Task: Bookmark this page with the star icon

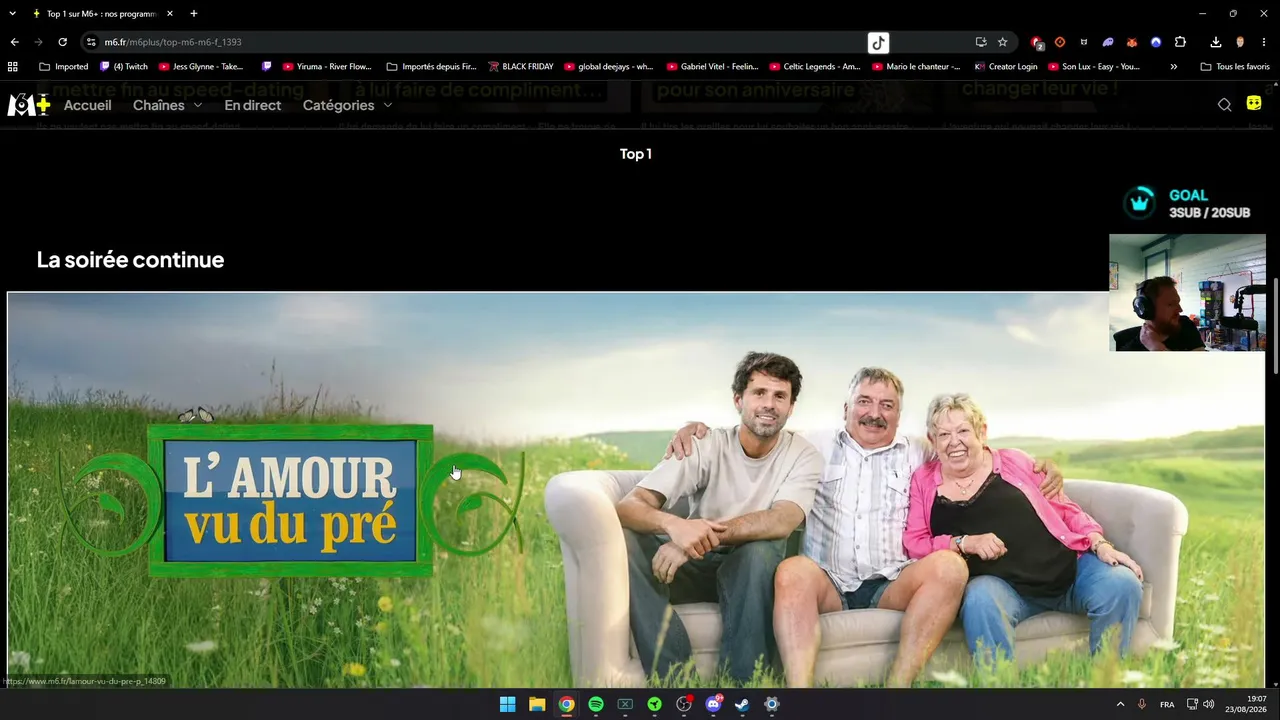Action: pos(1002,42)
